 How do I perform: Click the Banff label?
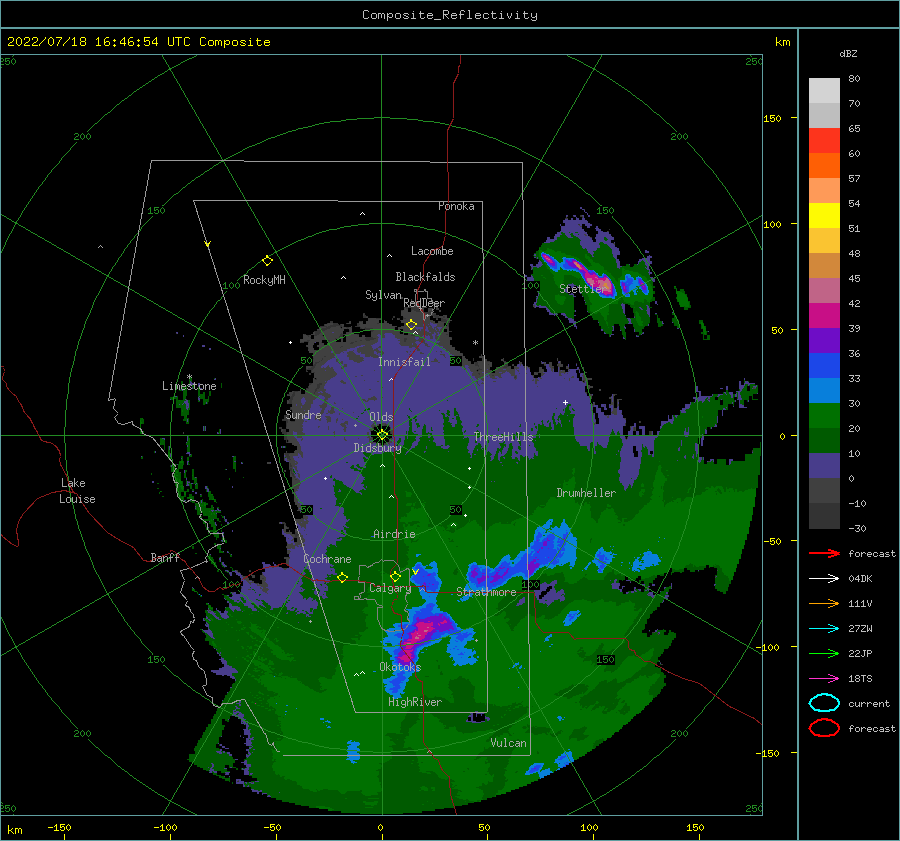(x=165, y=557)
